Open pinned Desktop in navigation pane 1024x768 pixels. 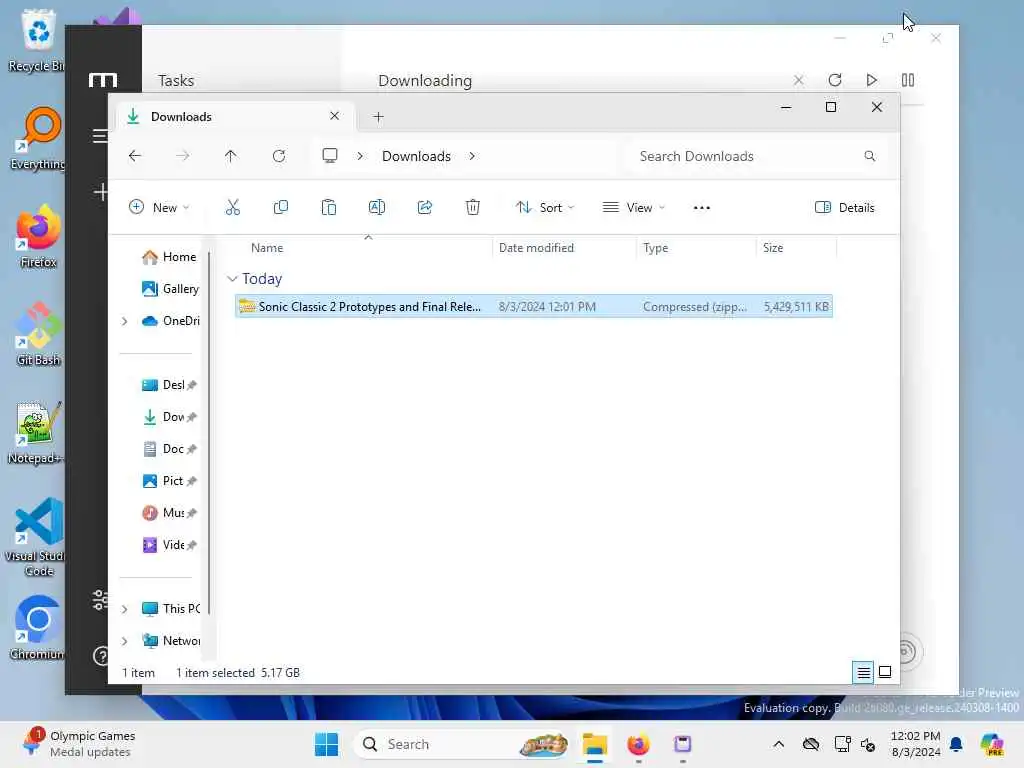point(168,385)
